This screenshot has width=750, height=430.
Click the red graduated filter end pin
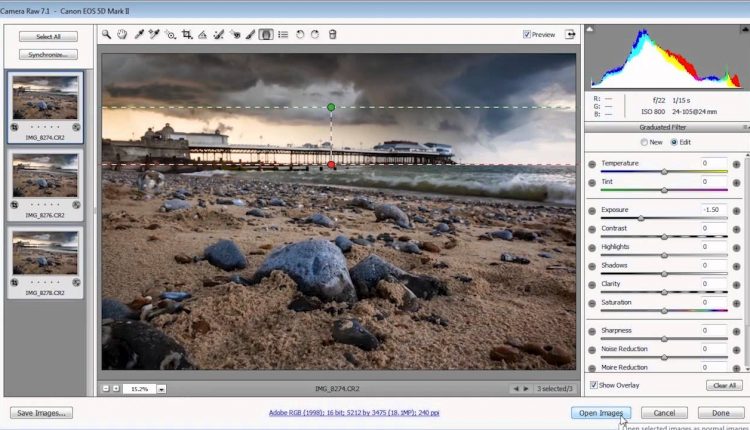click(x=331, y=165)
